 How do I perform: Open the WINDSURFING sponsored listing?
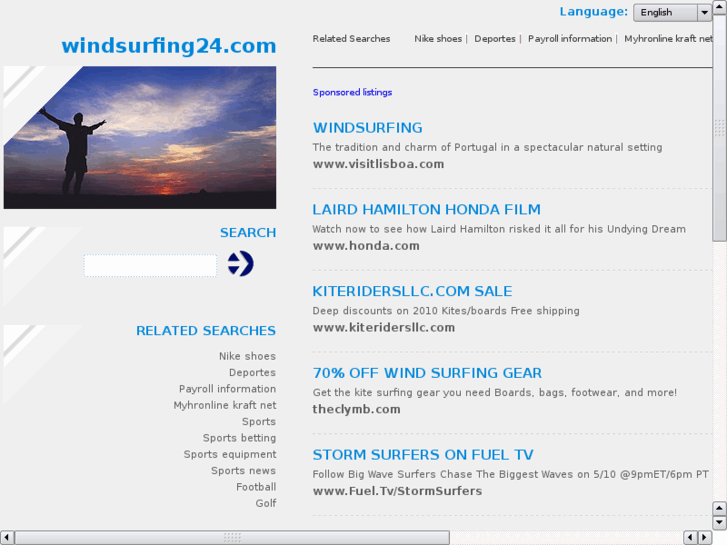pyautogui.click(x=368, y=128)
